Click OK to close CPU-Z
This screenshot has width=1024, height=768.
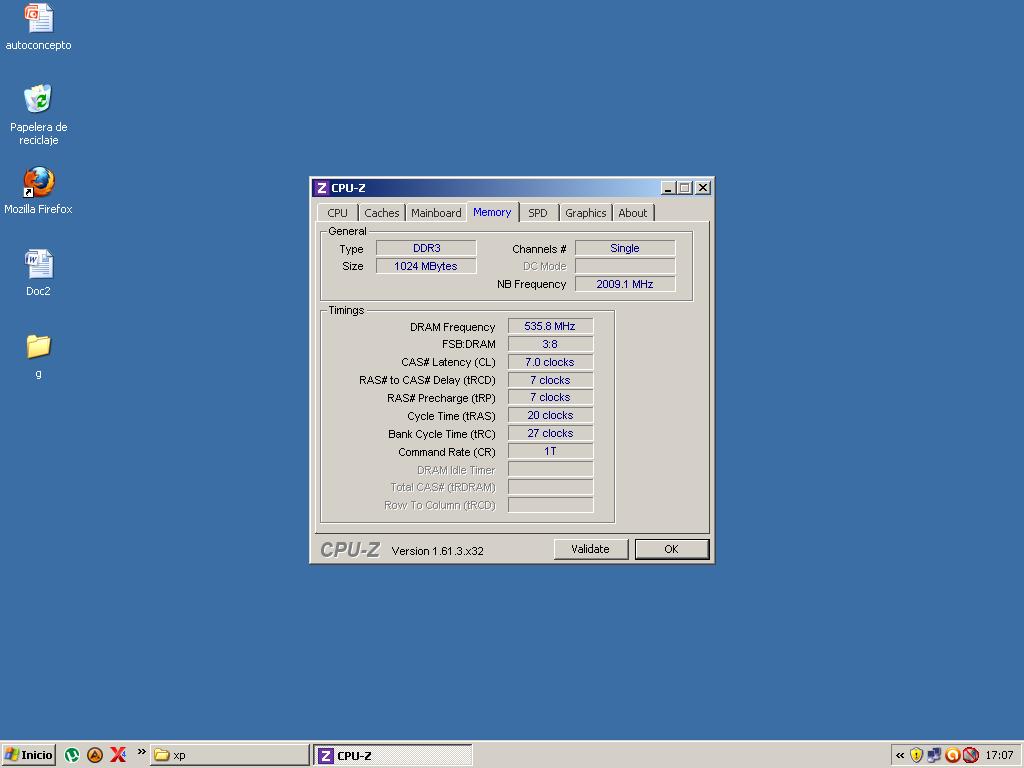(671, 549)
